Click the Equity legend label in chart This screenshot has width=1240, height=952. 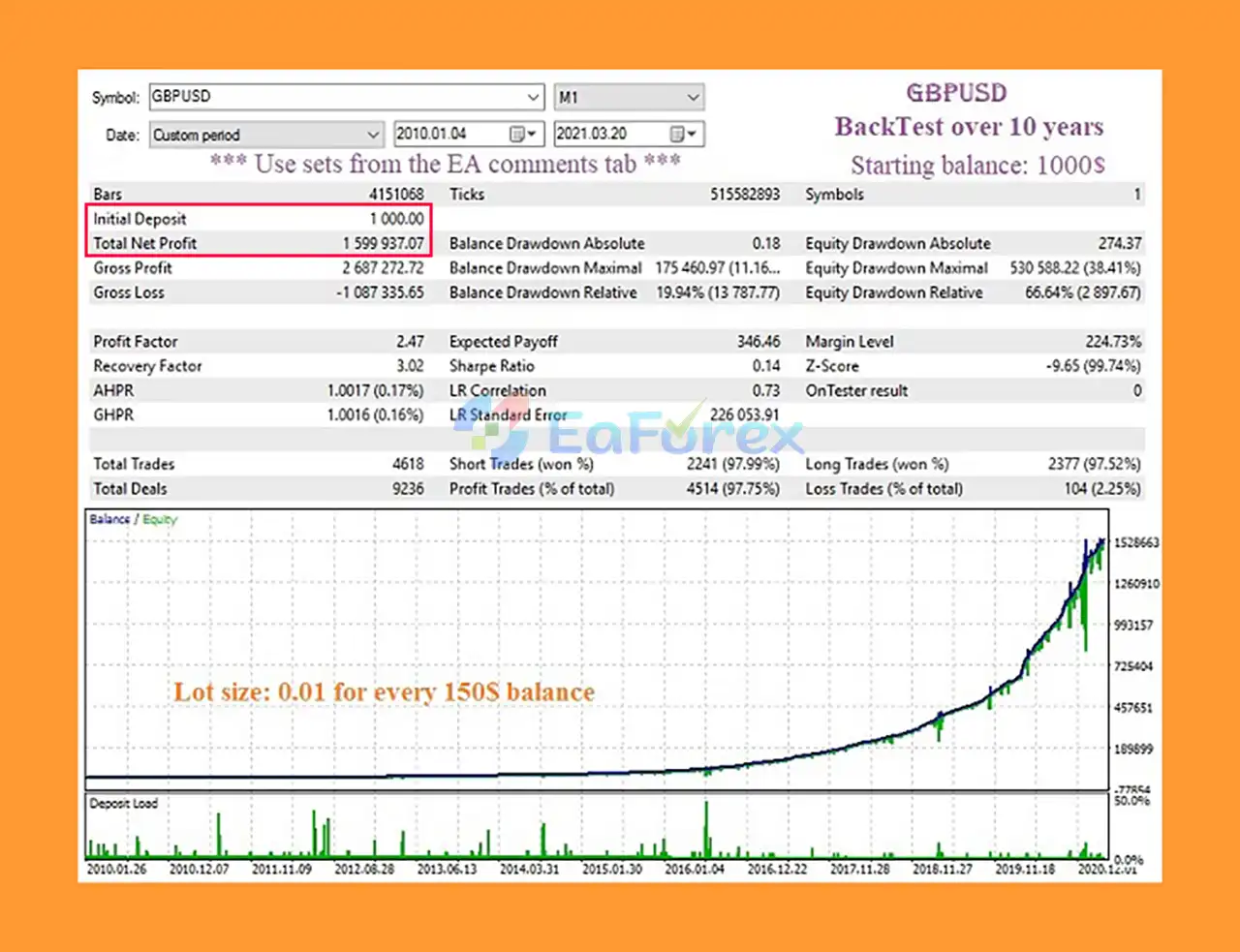[x=160, y=519]
